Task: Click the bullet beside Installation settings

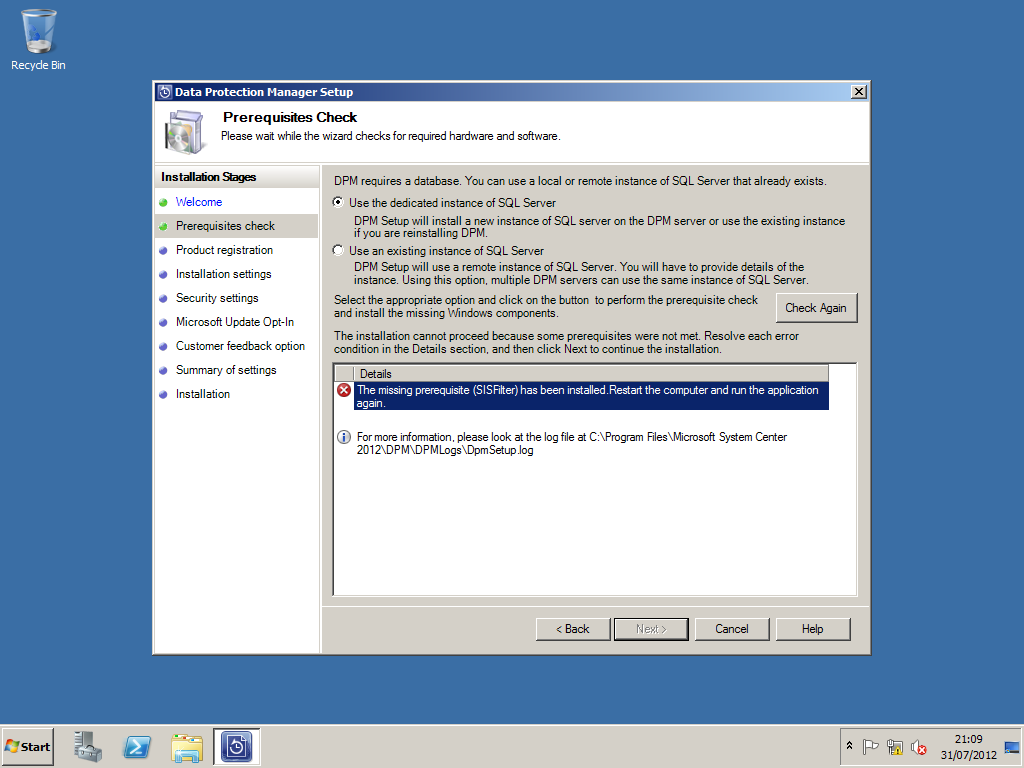Action: pos(163,274)
